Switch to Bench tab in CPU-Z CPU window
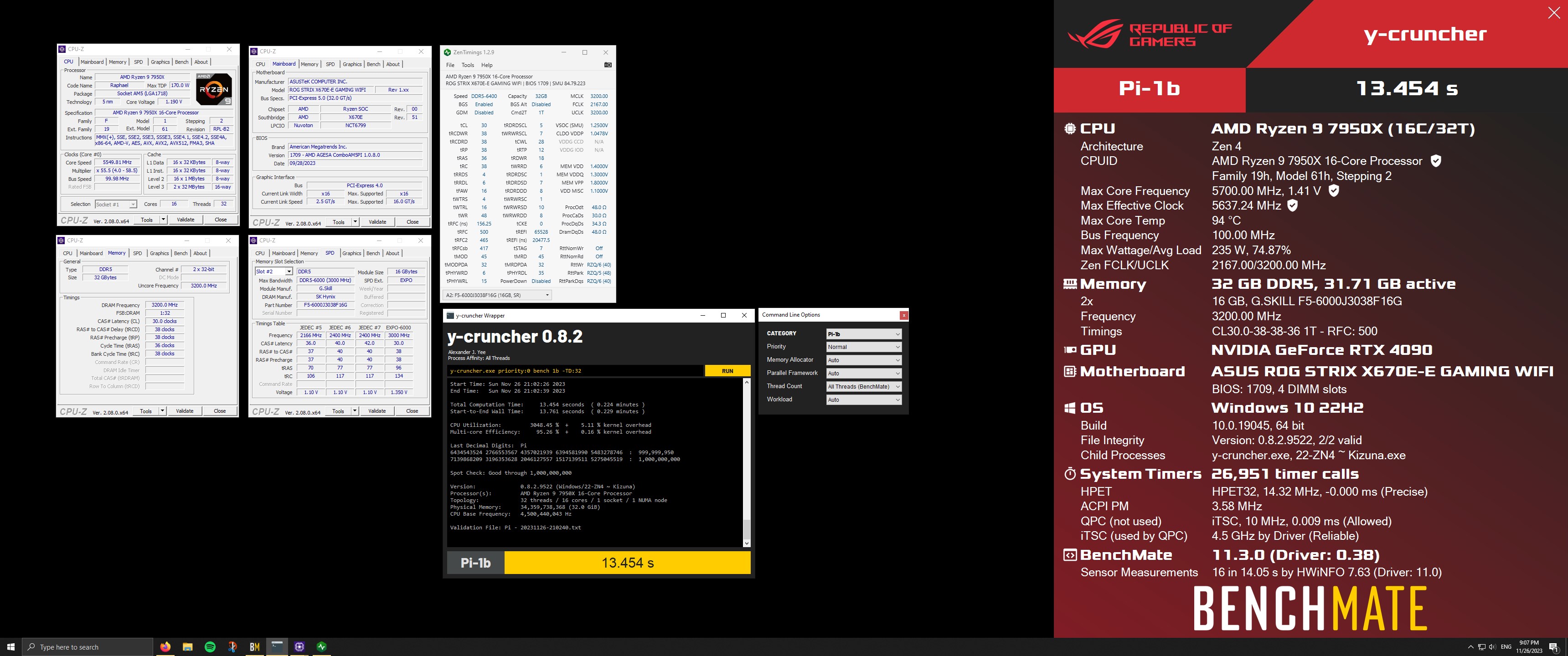This screenshot has height=656, width=1568. [181, 62]
